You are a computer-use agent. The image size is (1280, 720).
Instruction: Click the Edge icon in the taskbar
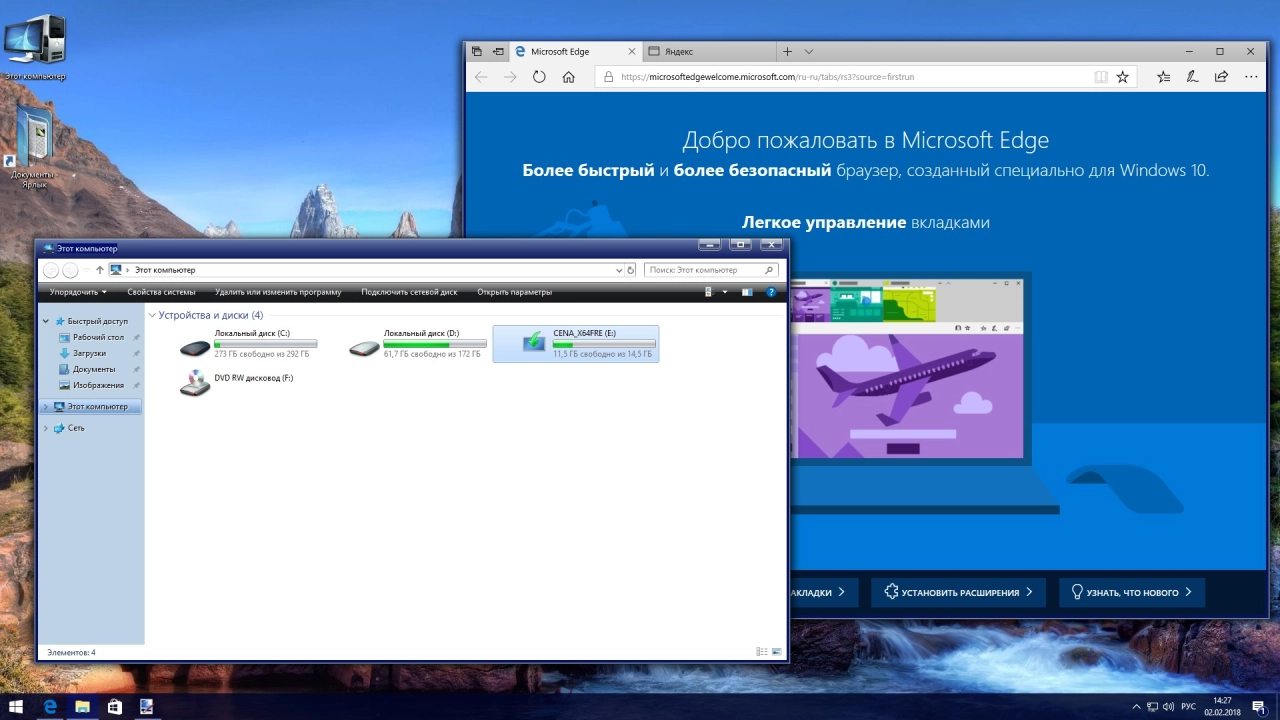49,707
